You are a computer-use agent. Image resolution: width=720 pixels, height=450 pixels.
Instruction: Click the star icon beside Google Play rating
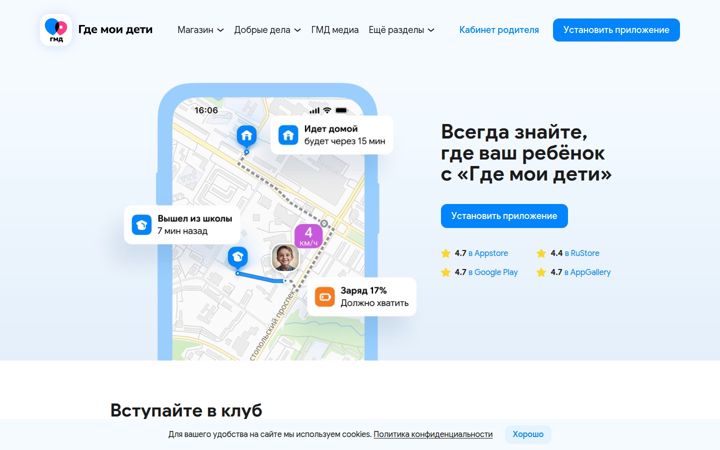coord(445,272)
